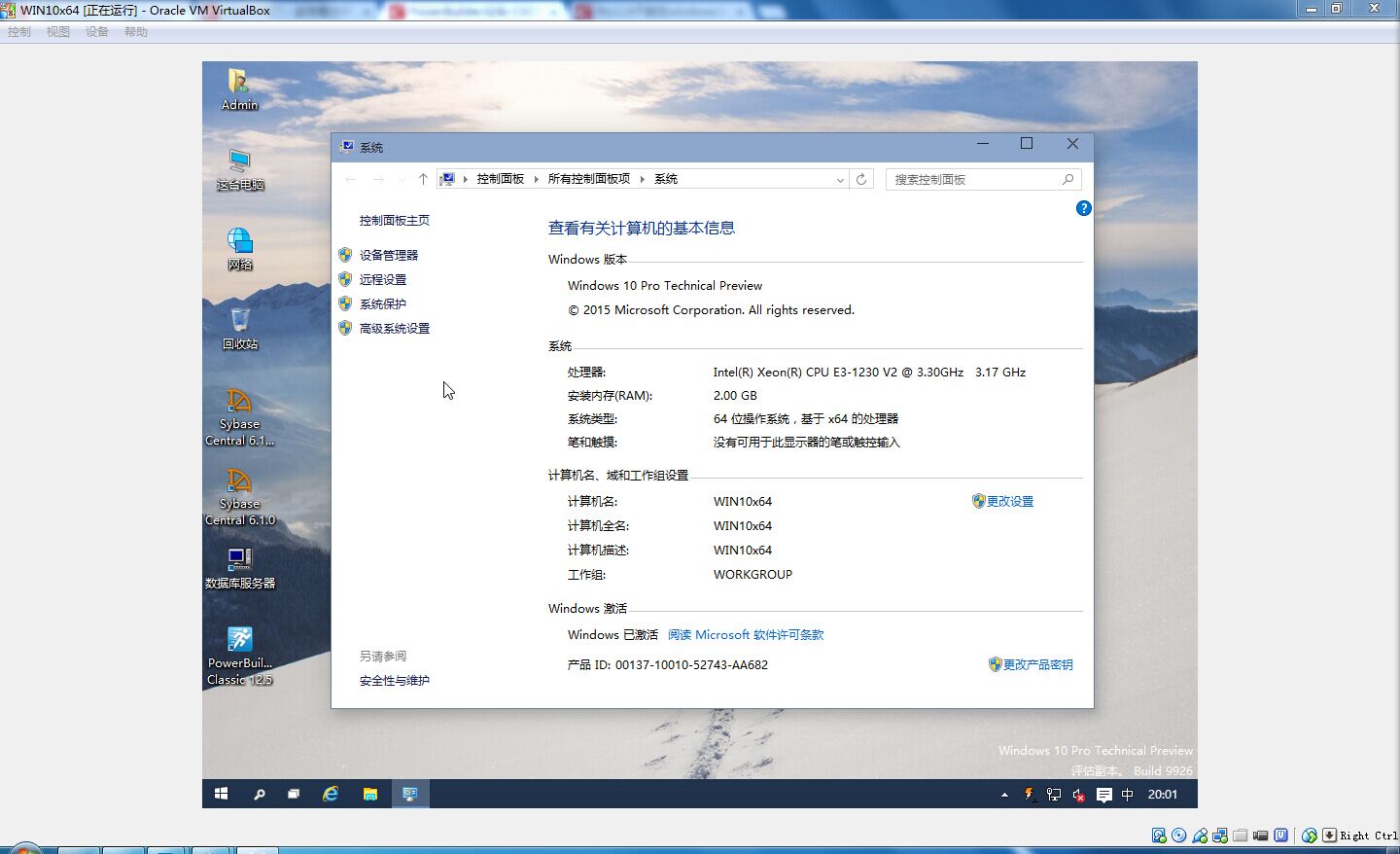Launch Sybase Central 6.1.0 desktop shortcut
The image size is (1400, 854).
(239, 497)
